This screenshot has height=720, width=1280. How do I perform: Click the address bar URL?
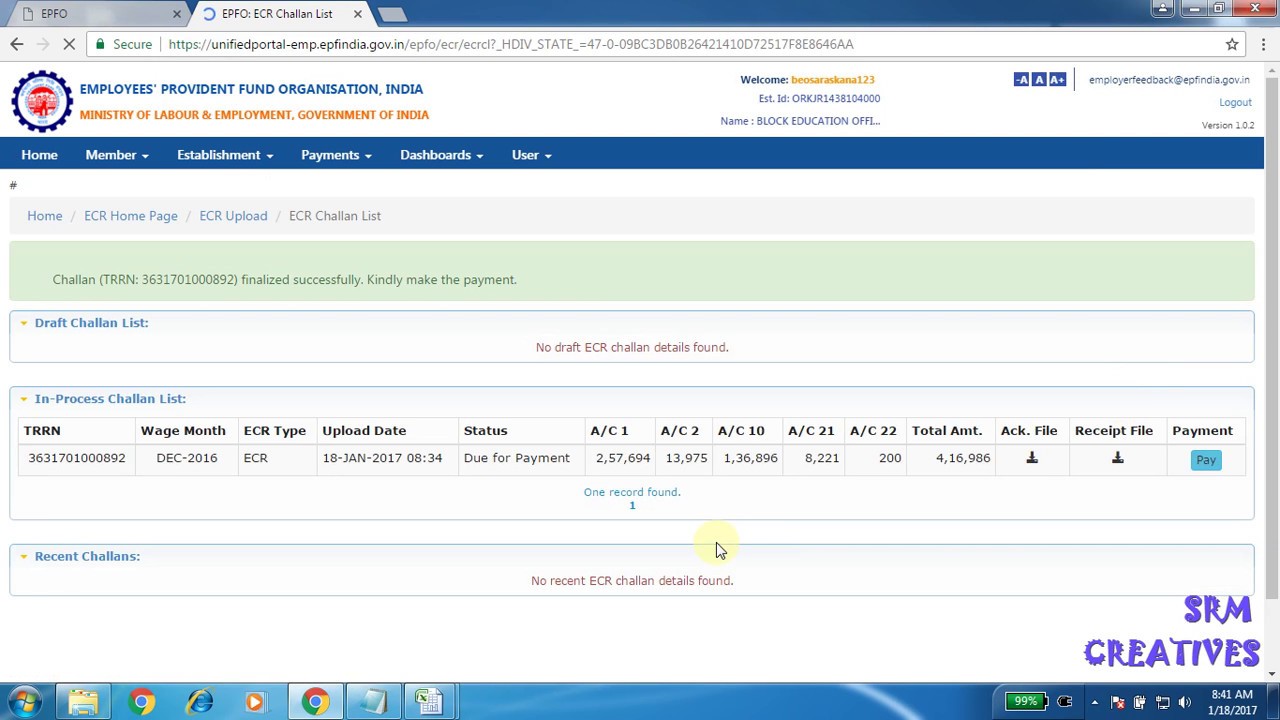pos(511,44)
